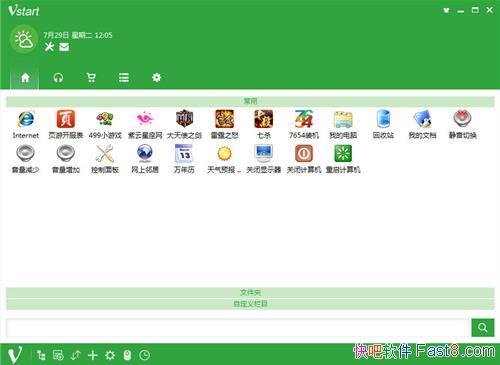
Task: Click the 关闭显示器 monitor off icon
Action: 264,153
